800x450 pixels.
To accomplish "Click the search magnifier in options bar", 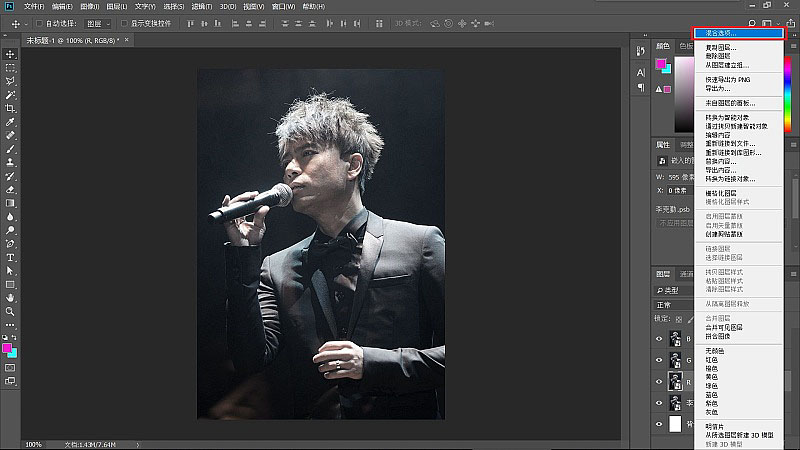I will coord(752,23).
